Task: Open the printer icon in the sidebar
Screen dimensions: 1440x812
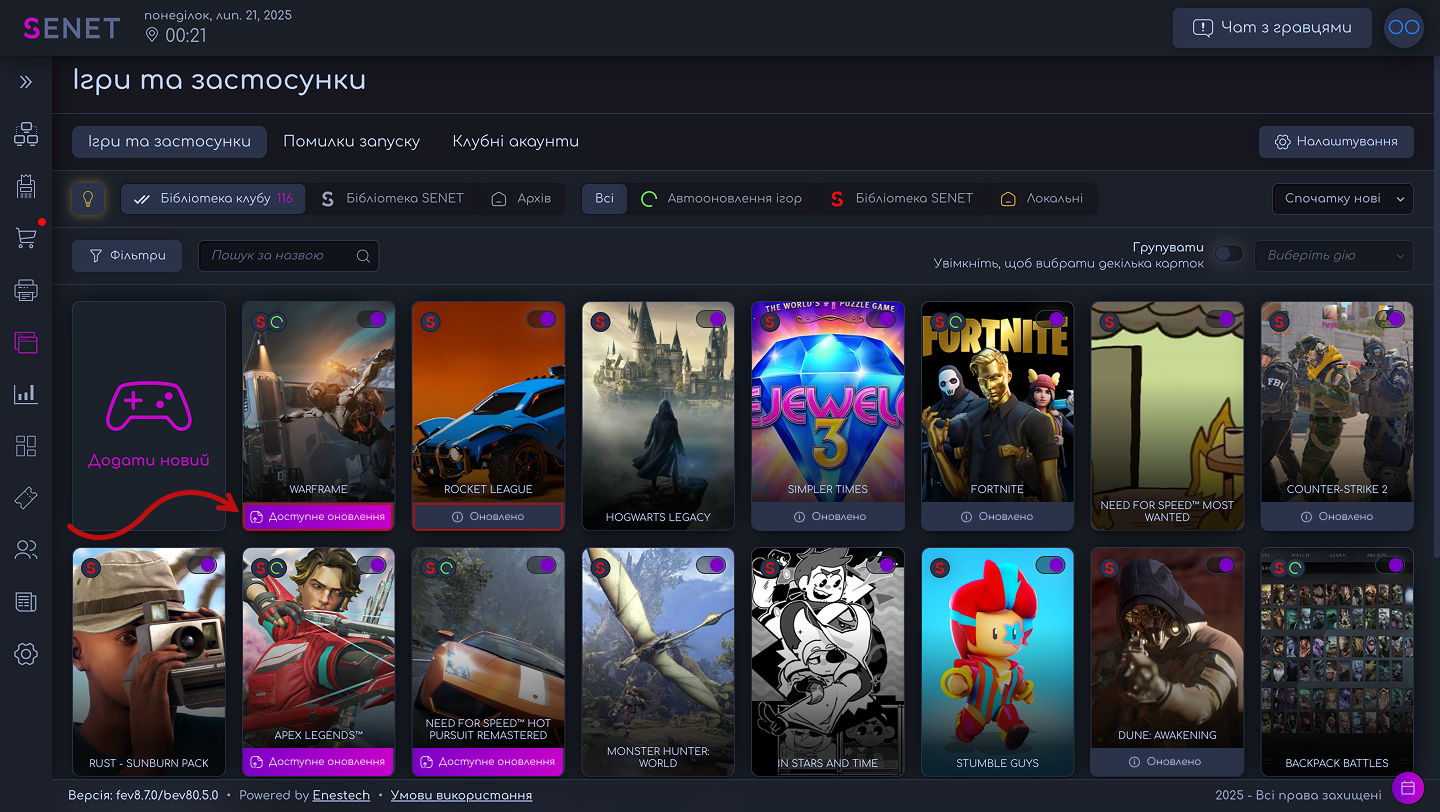Action: point(26,290)
